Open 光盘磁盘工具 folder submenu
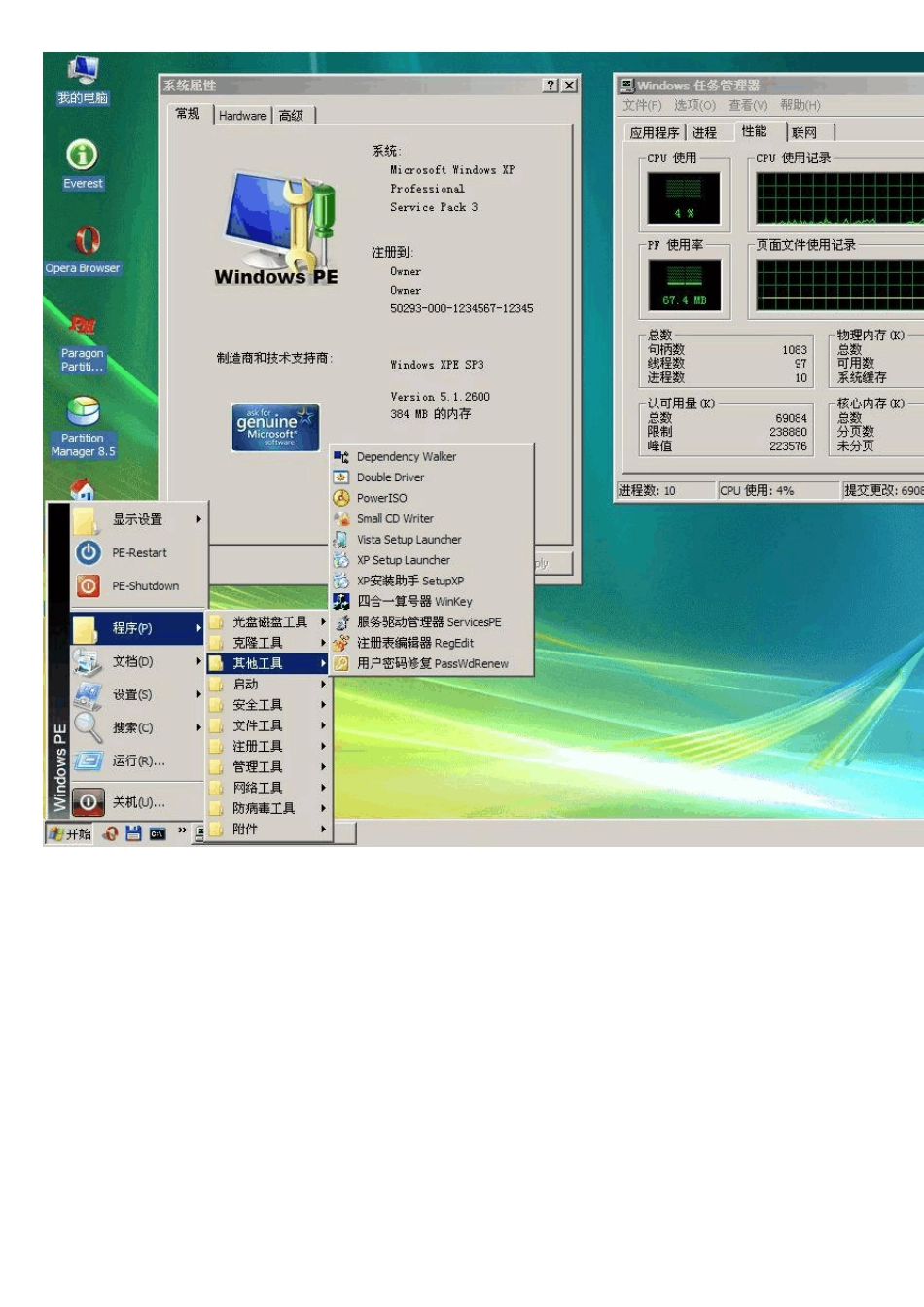The image size is (924, 1307). (x=268, y=621)
